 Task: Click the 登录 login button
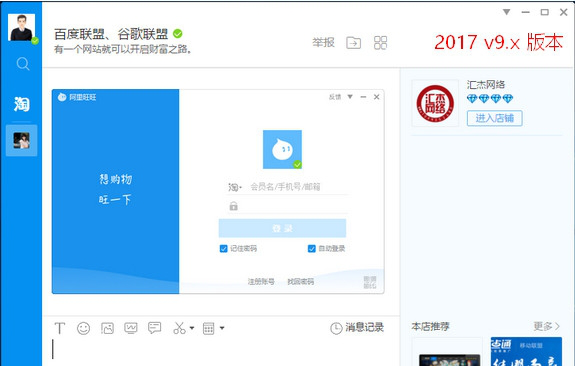pos(282,229)
